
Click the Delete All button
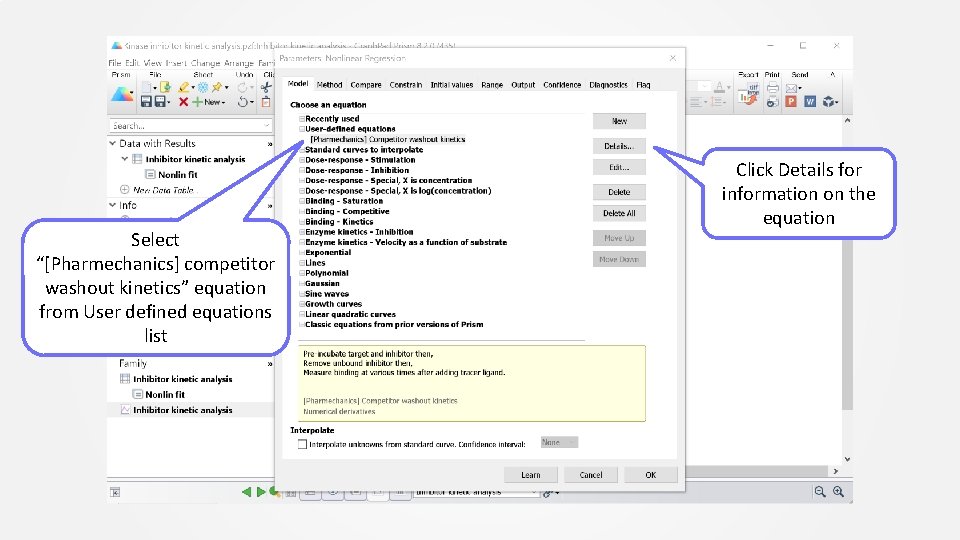tap(619, 213)
